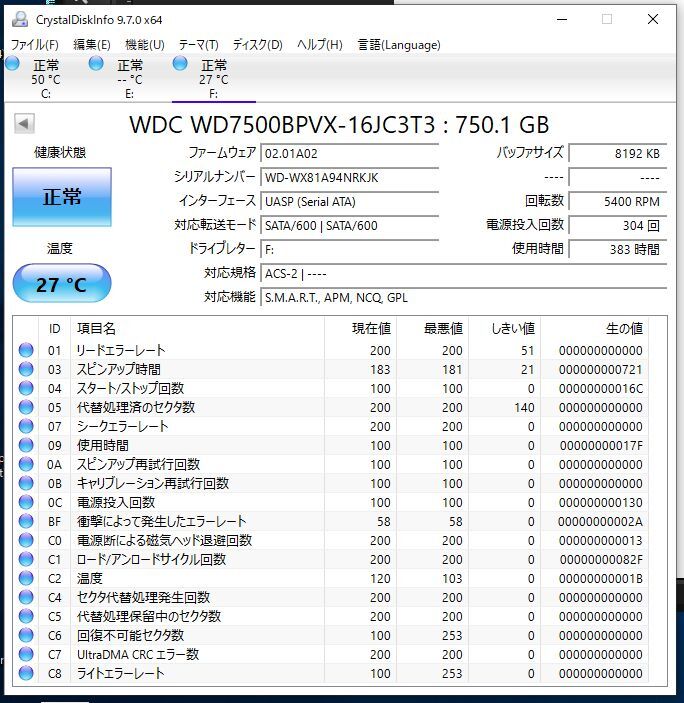Click the status icon for attribute 0C
The width and height of the screenshot is (684, 703).
[26, 502]
